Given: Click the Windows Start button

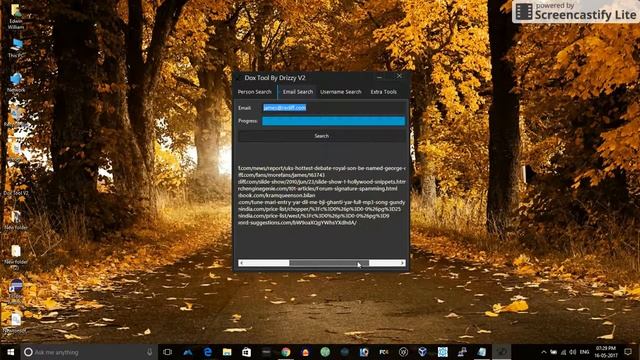Looking at the screenshot, I should pos(11,352).
